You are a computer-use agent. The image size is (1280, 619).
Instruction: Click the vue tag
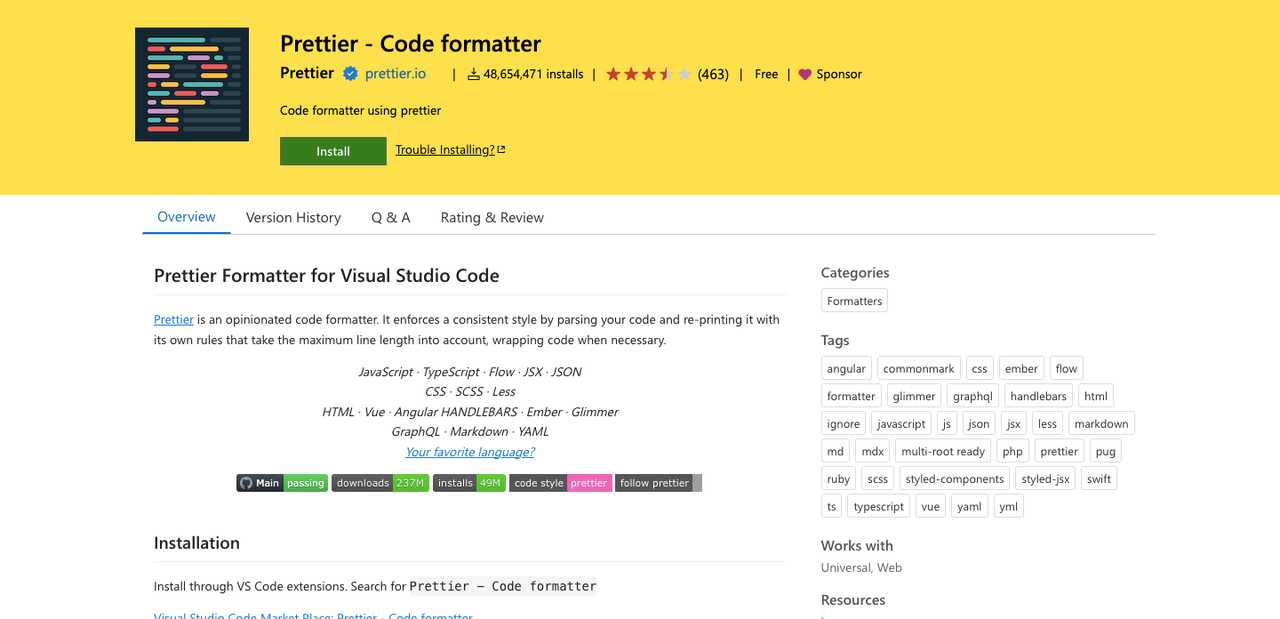[931, 507]
